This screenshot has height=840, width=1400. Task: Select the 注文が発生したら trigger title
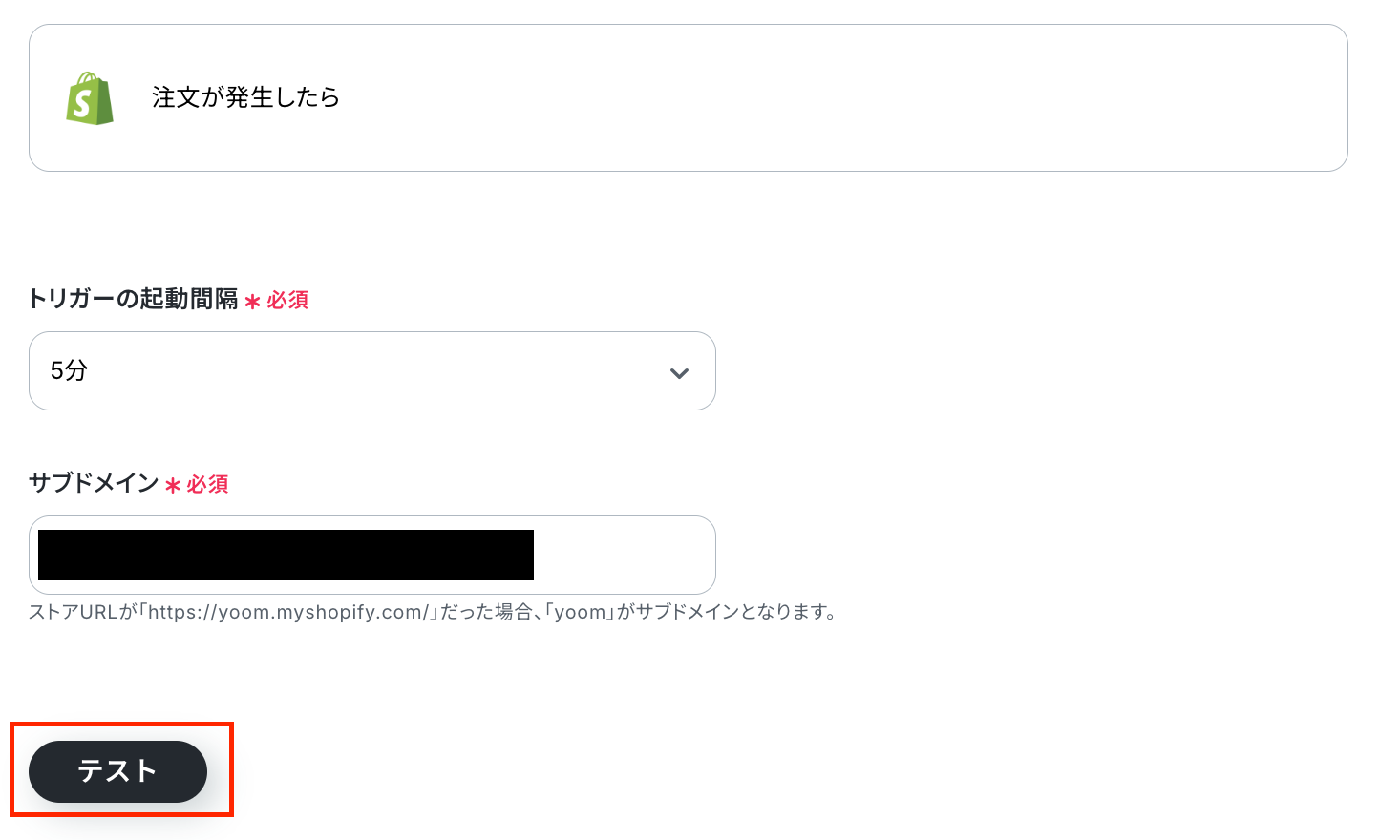tap(245, 97)
